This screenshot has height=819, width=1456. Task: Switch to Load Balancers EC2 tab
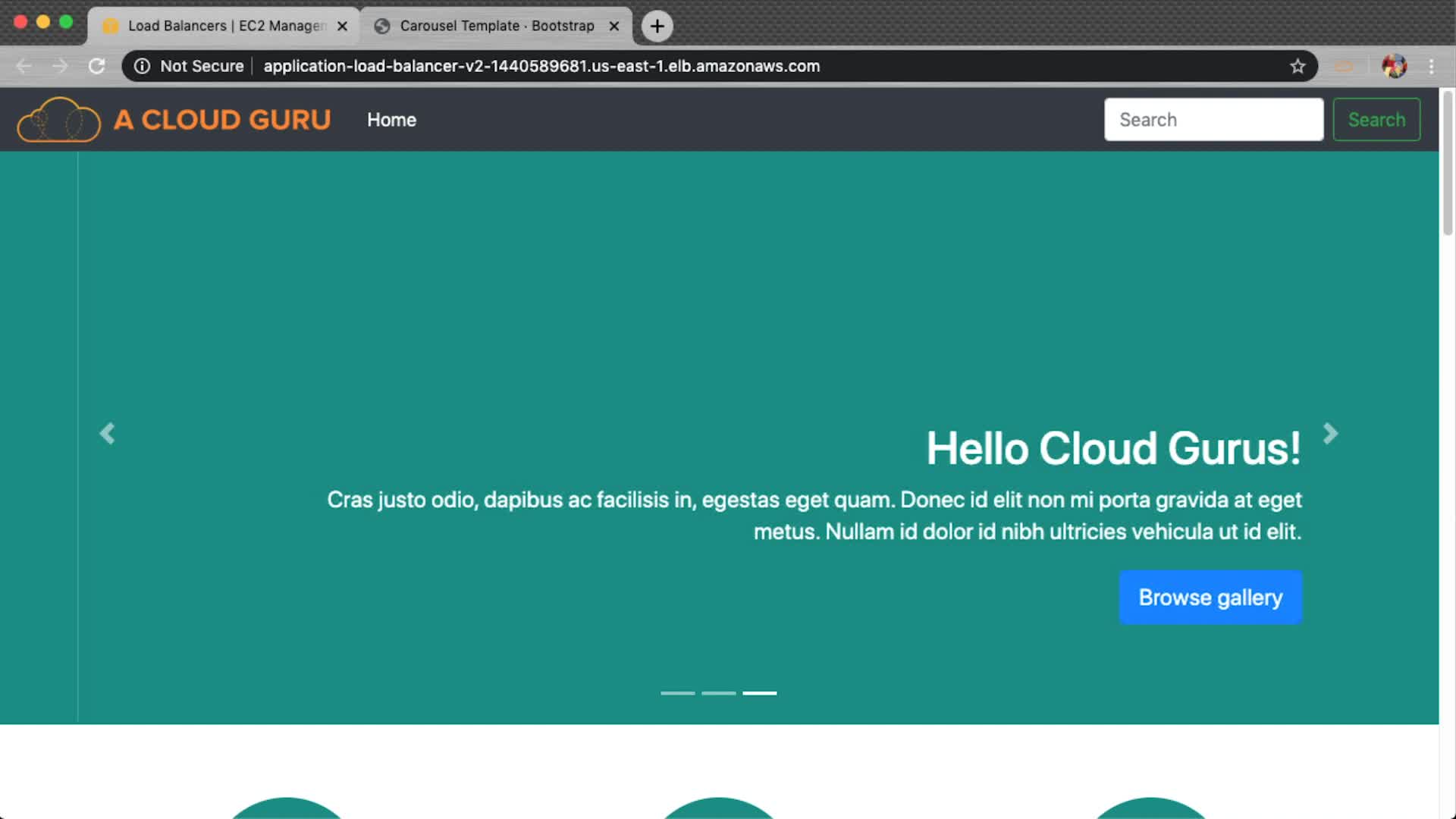coord(220,26)
